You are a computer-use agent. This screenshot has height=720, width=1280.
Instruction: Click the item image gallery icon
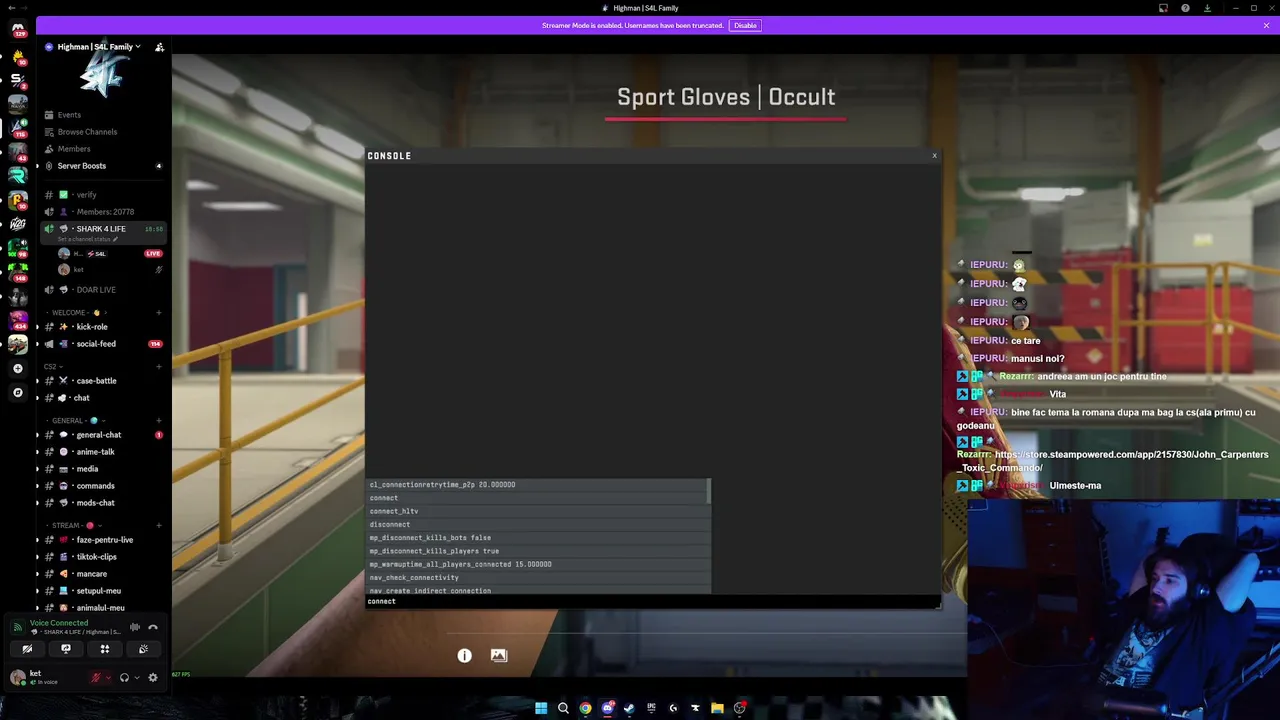click(499, 656)
